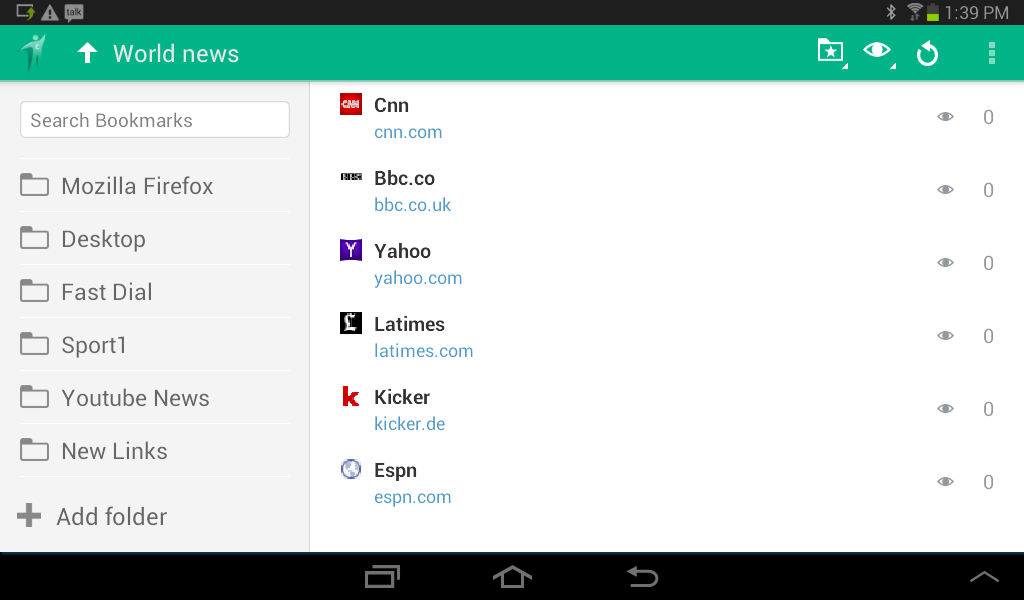The height and width of the screenshot is (600, 1024).
Task: Tap the refresh sync icon
Action: coord(927,54)
